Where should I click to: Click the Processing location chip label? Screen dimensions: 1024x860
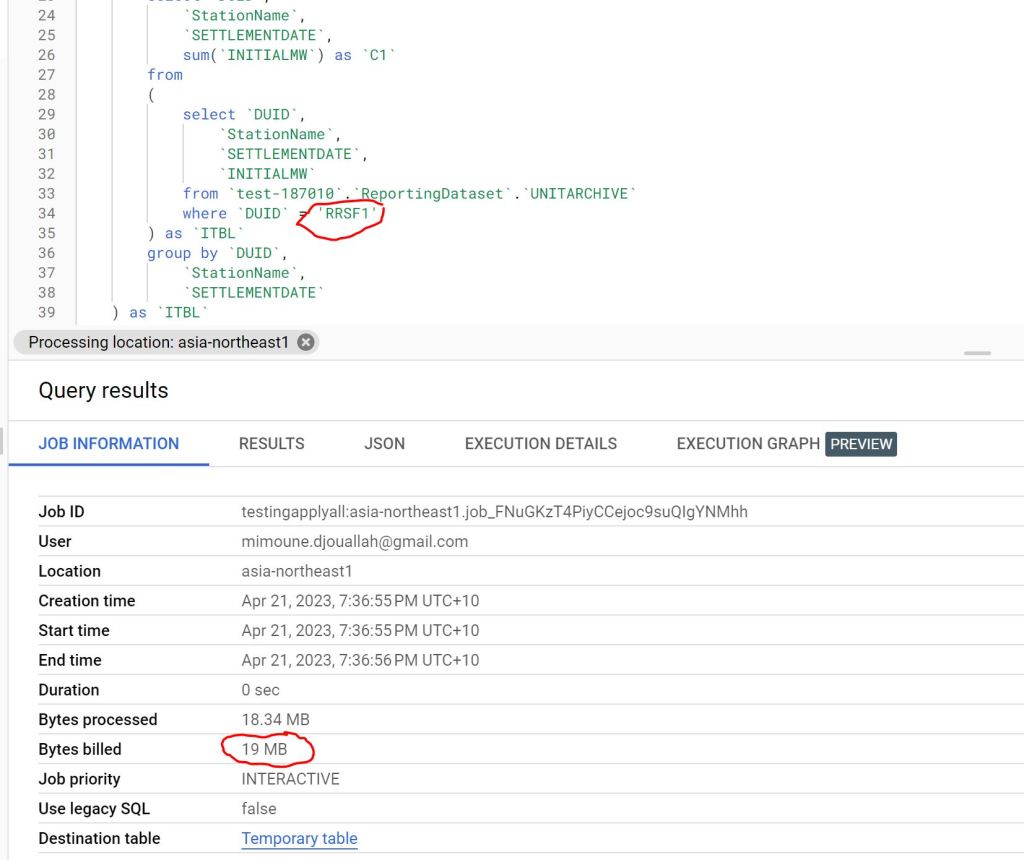tap(158, 342)
